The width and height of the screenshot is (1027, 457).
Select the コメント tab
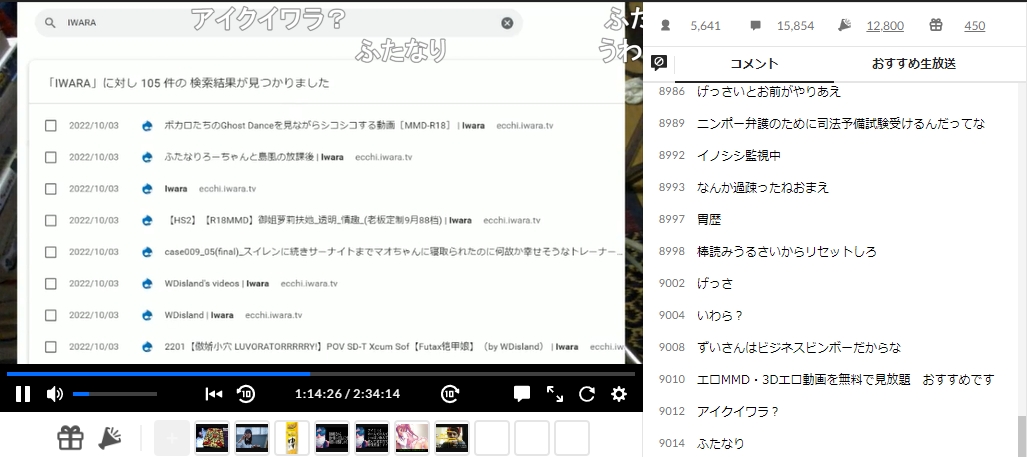(754, 64)
